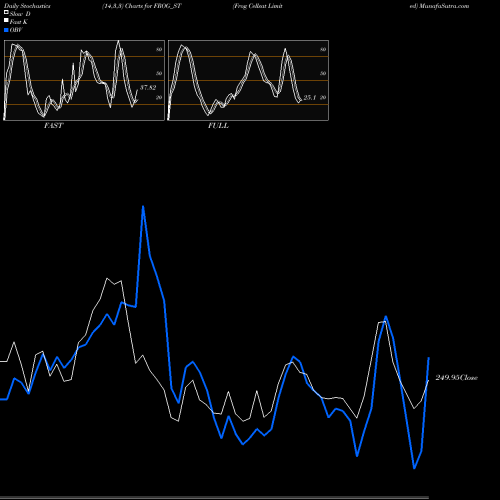The height and width of the screenshot is (500, 500).
Task: Click the 'Charts for FROG_ST' heading text
Action: [x=153, y=6]
